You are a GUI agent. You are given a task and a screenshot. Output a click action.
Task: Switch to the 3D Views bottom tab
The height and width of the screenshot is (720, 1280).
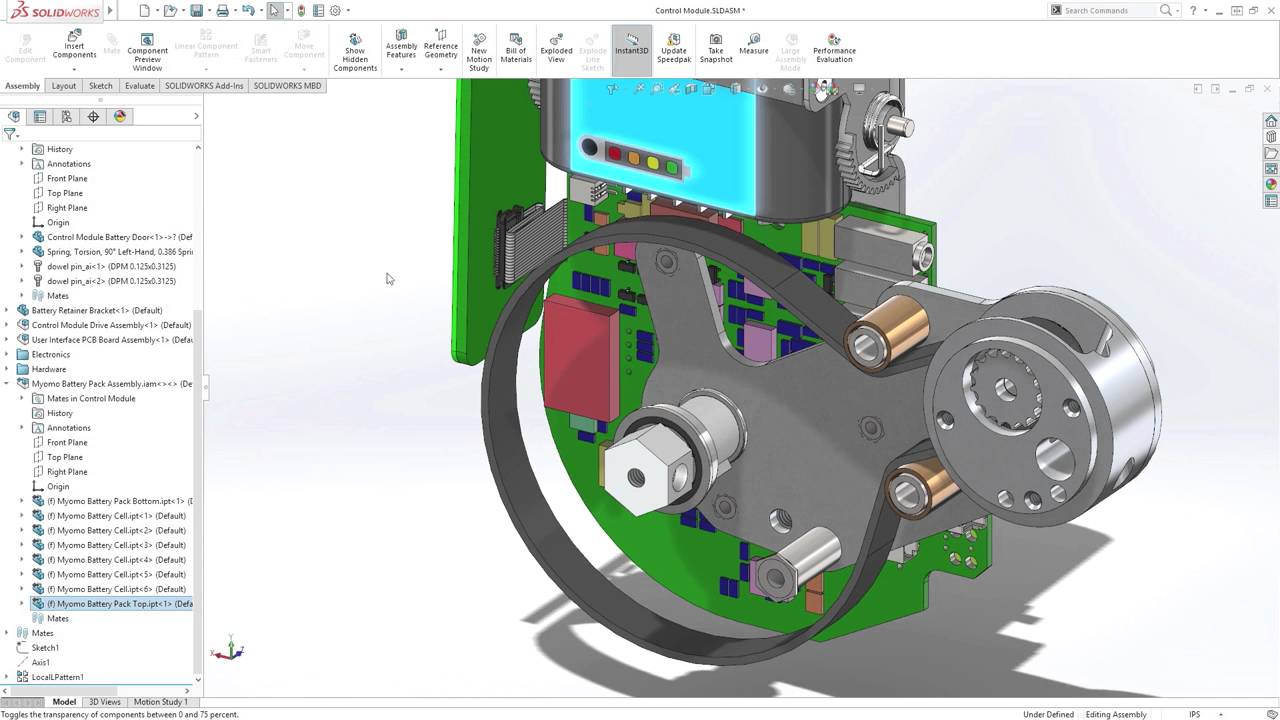(x=105, y=702)
